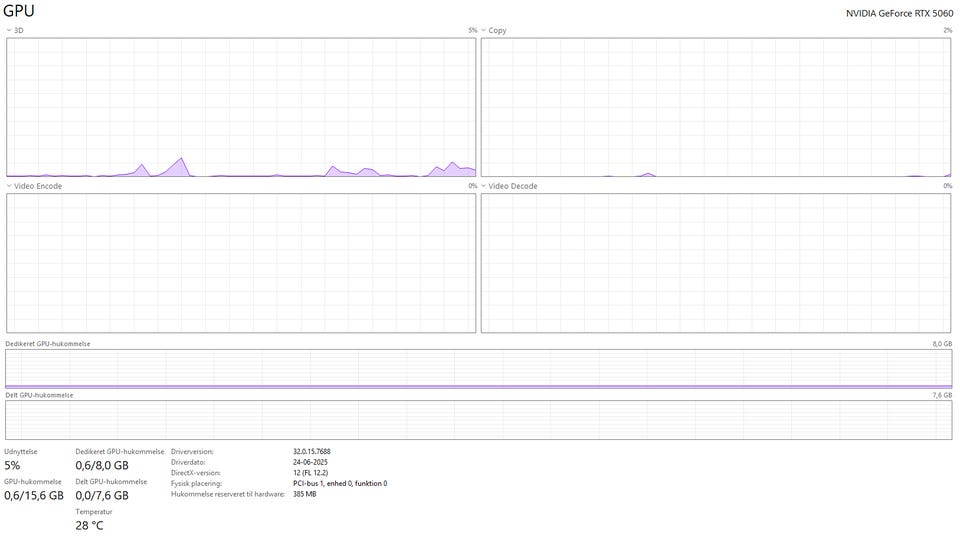
Task: Click the Video Decode graph area
Action: click(716, 263)
